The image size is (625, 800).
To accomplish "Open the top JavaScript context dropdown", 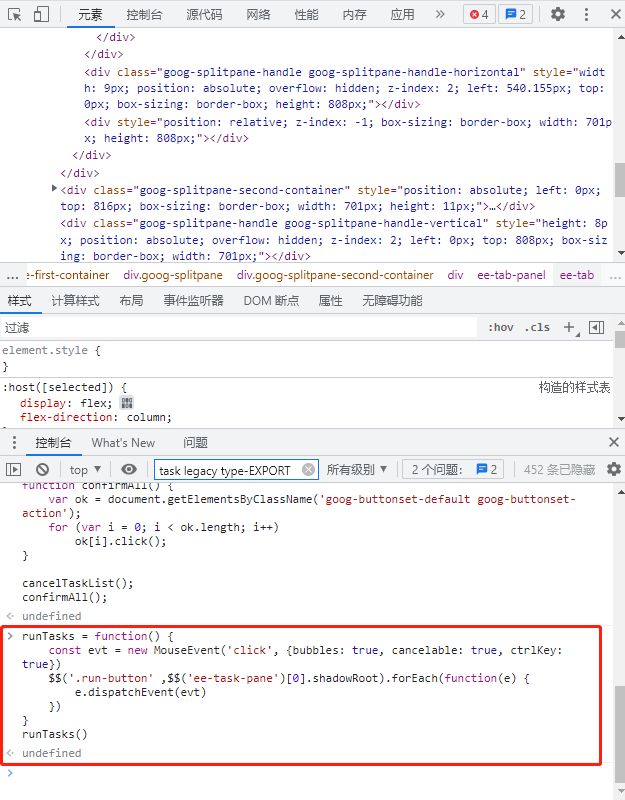I will [x=85, y=469].
